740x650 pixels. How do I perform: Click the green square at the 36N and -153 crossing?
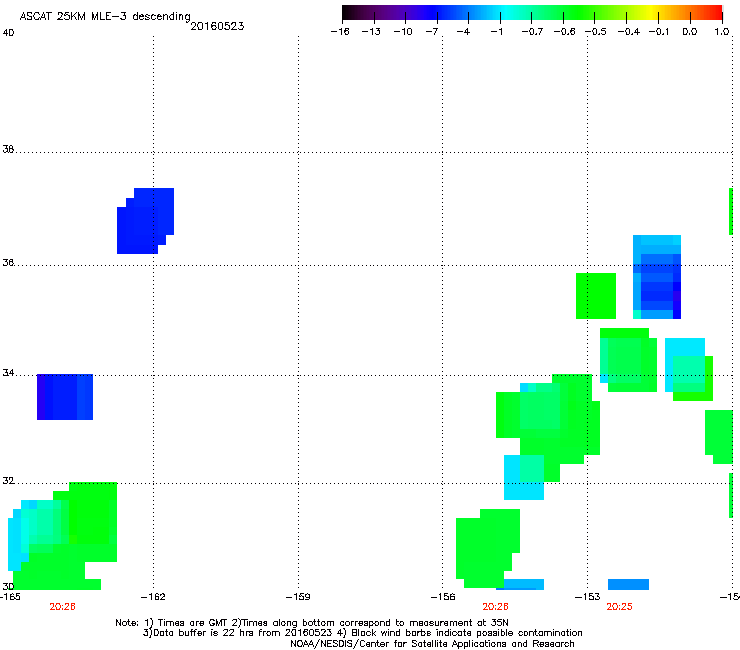point(596,296)
